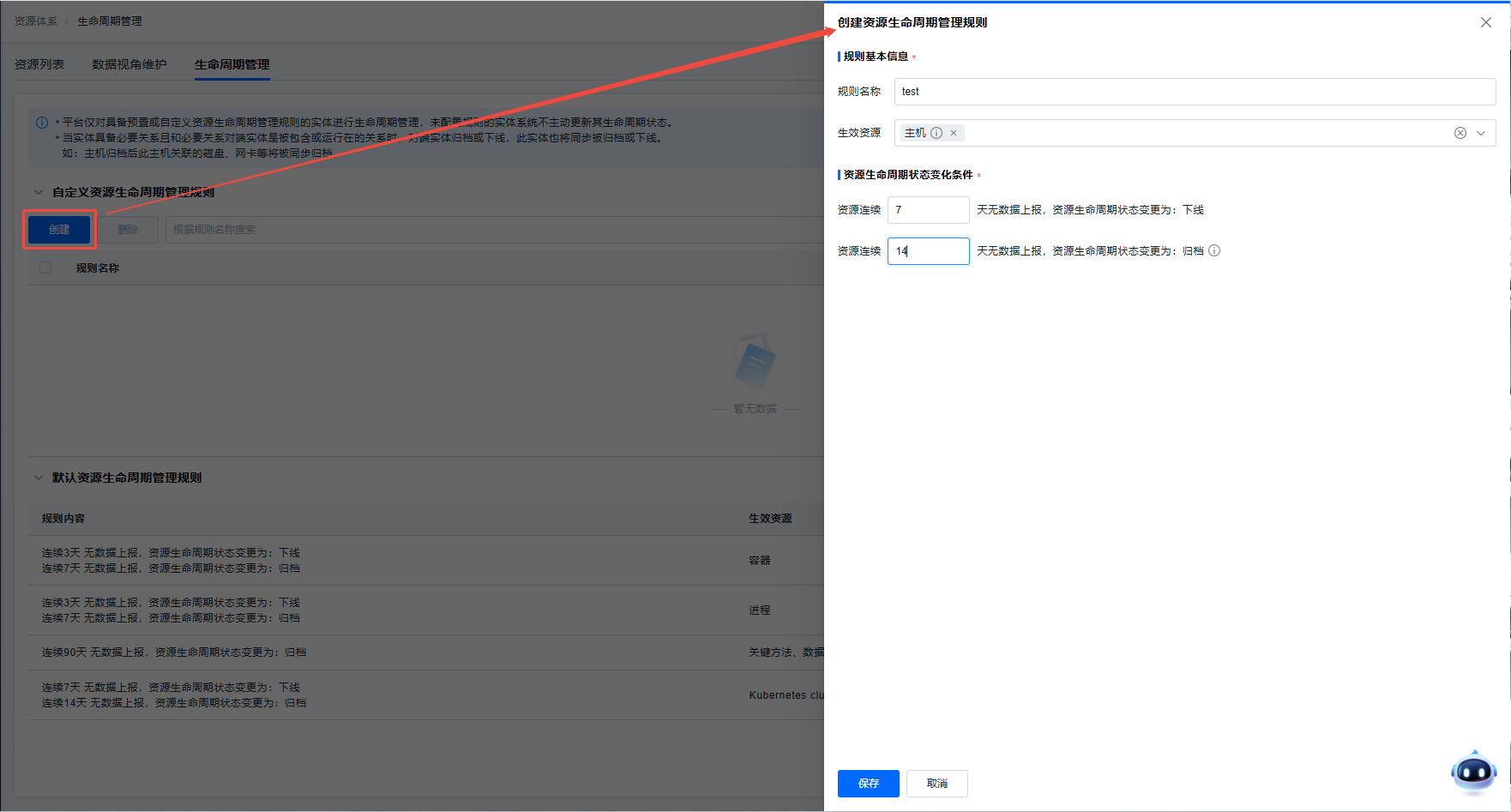
Task: Click the blue 创建 button
Action: 59,230
